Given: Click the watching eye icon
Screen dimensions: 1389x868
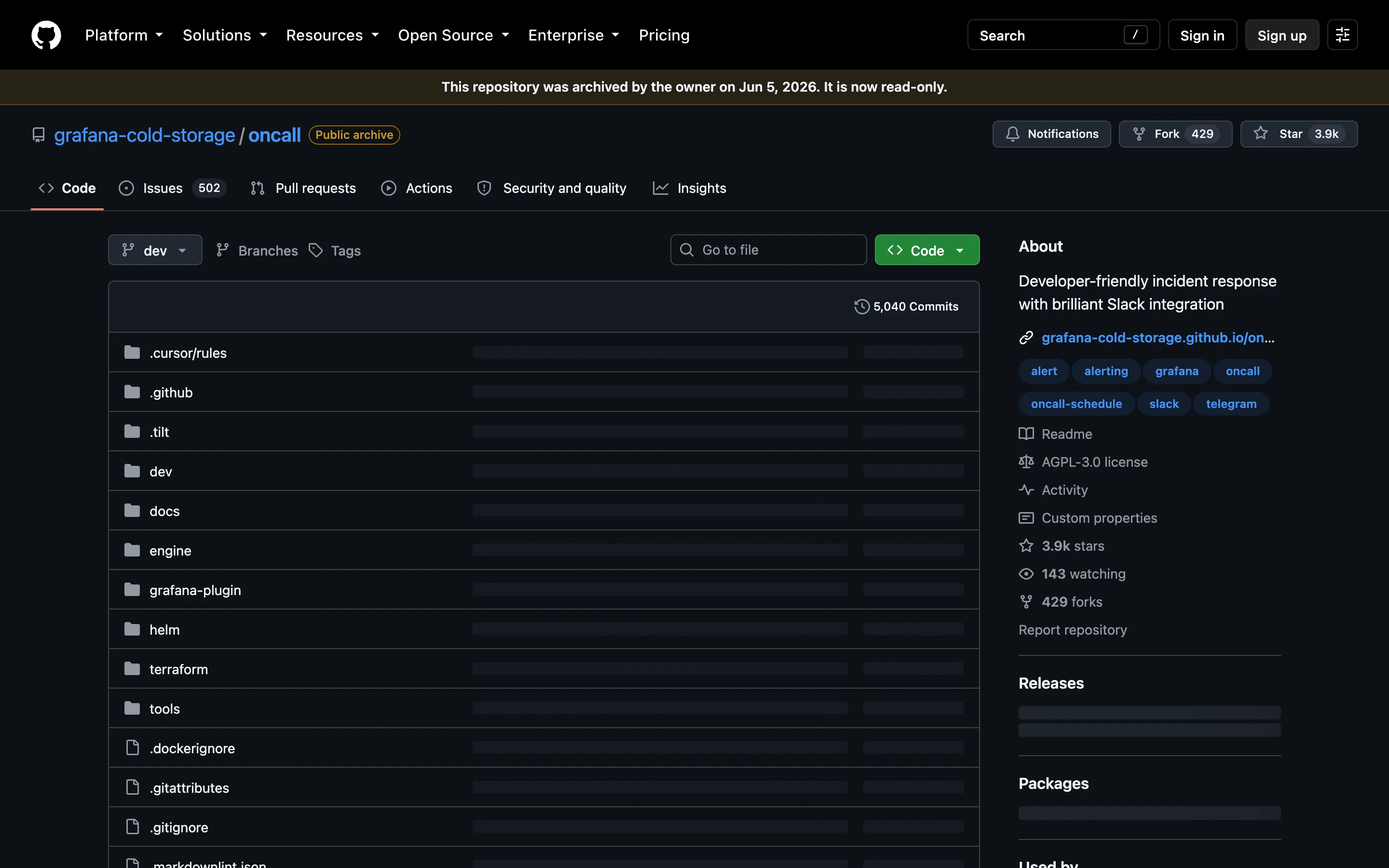Looking at the screenshot, I should [1026, 574].
